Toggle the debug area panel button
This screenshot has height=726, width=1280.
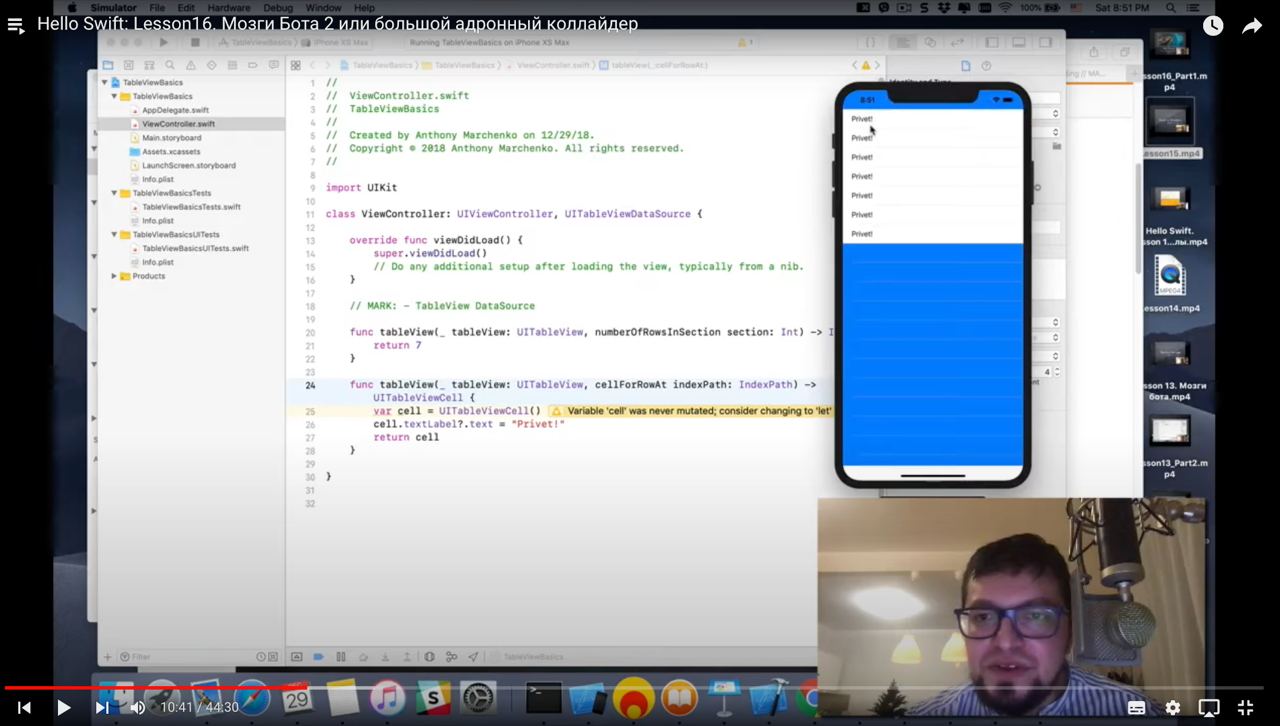[x=1019, y=43]
